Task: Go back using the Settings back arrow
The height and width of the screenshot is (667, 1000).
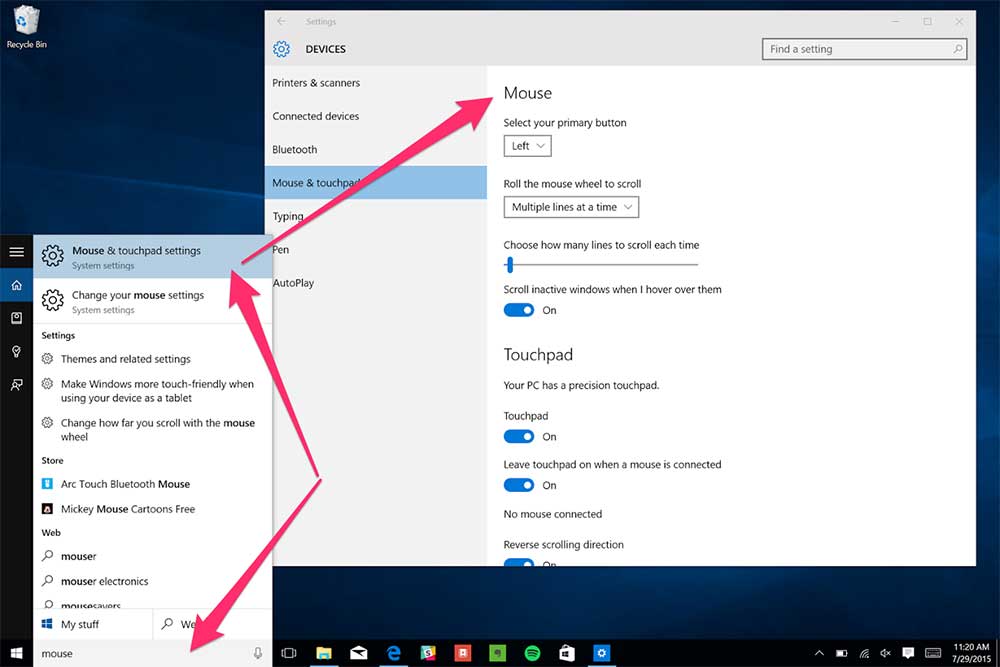Action: [282, 21]
